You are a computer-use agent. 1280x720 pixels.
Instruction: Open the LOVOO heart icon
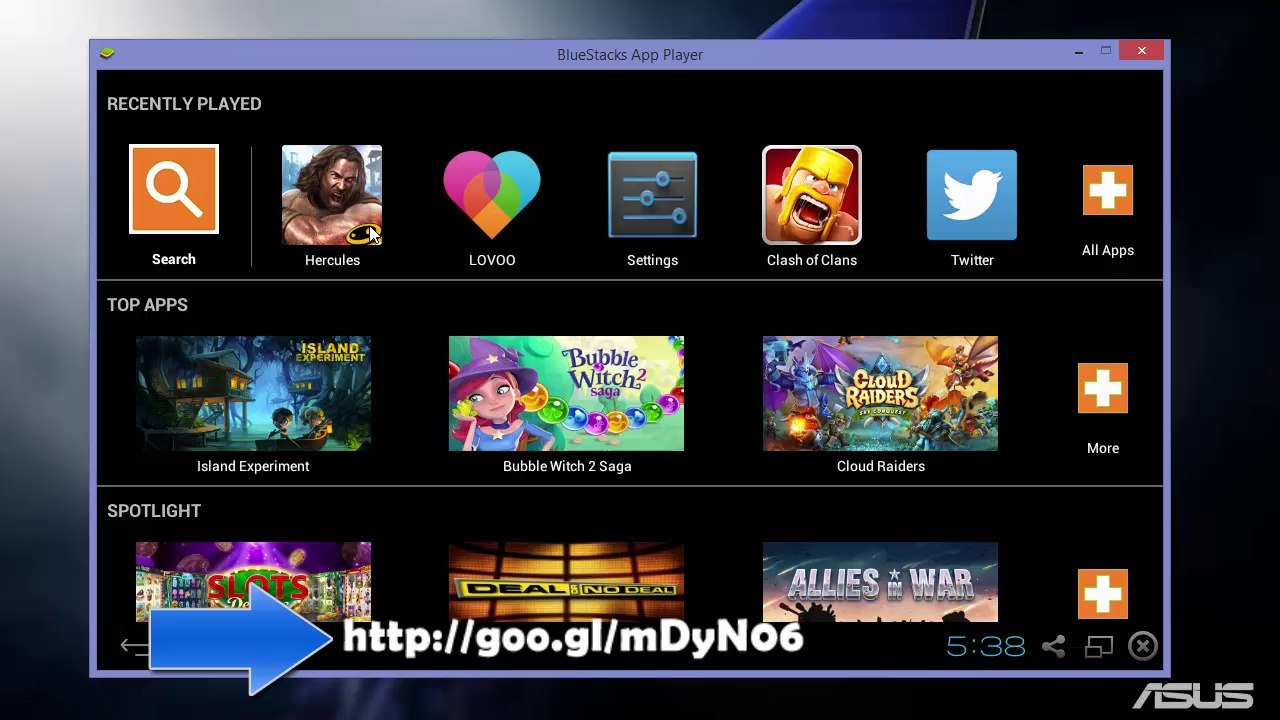coord(492,195)
